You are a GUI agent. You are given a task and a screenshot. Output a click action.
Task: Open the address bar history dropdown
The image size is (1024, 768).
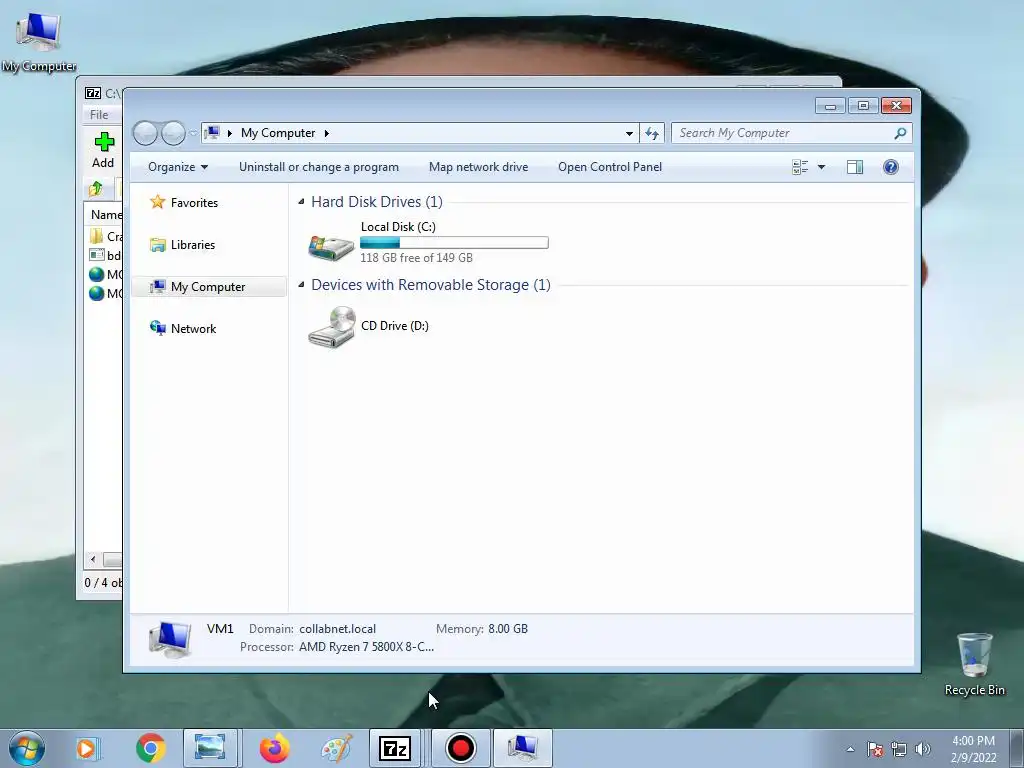(x=629, y=133)
